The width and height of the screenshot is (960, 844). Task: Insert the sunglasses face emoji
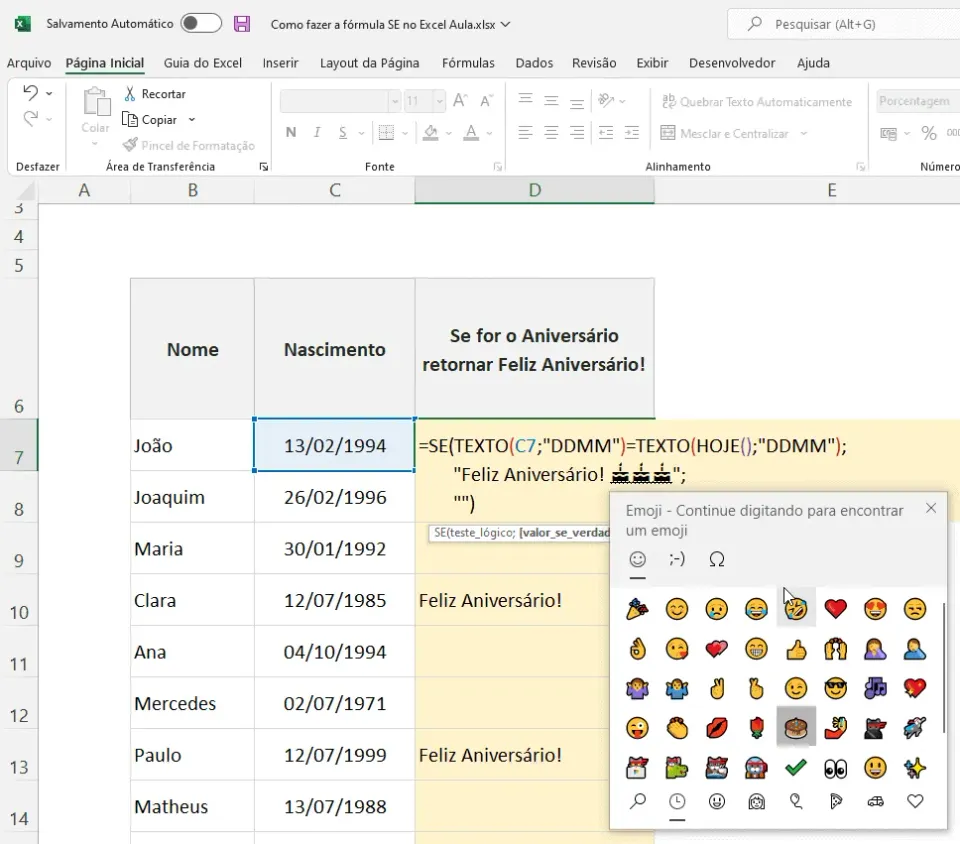click(836, 689)
